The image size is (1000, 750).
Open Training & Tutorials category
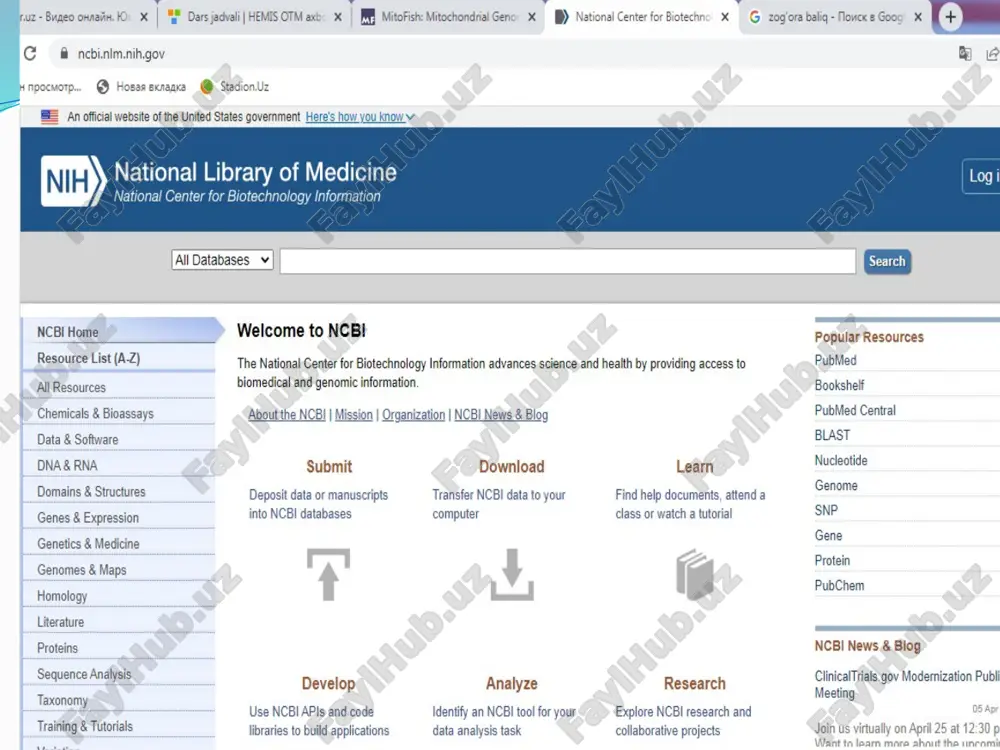tap(118, 726)
